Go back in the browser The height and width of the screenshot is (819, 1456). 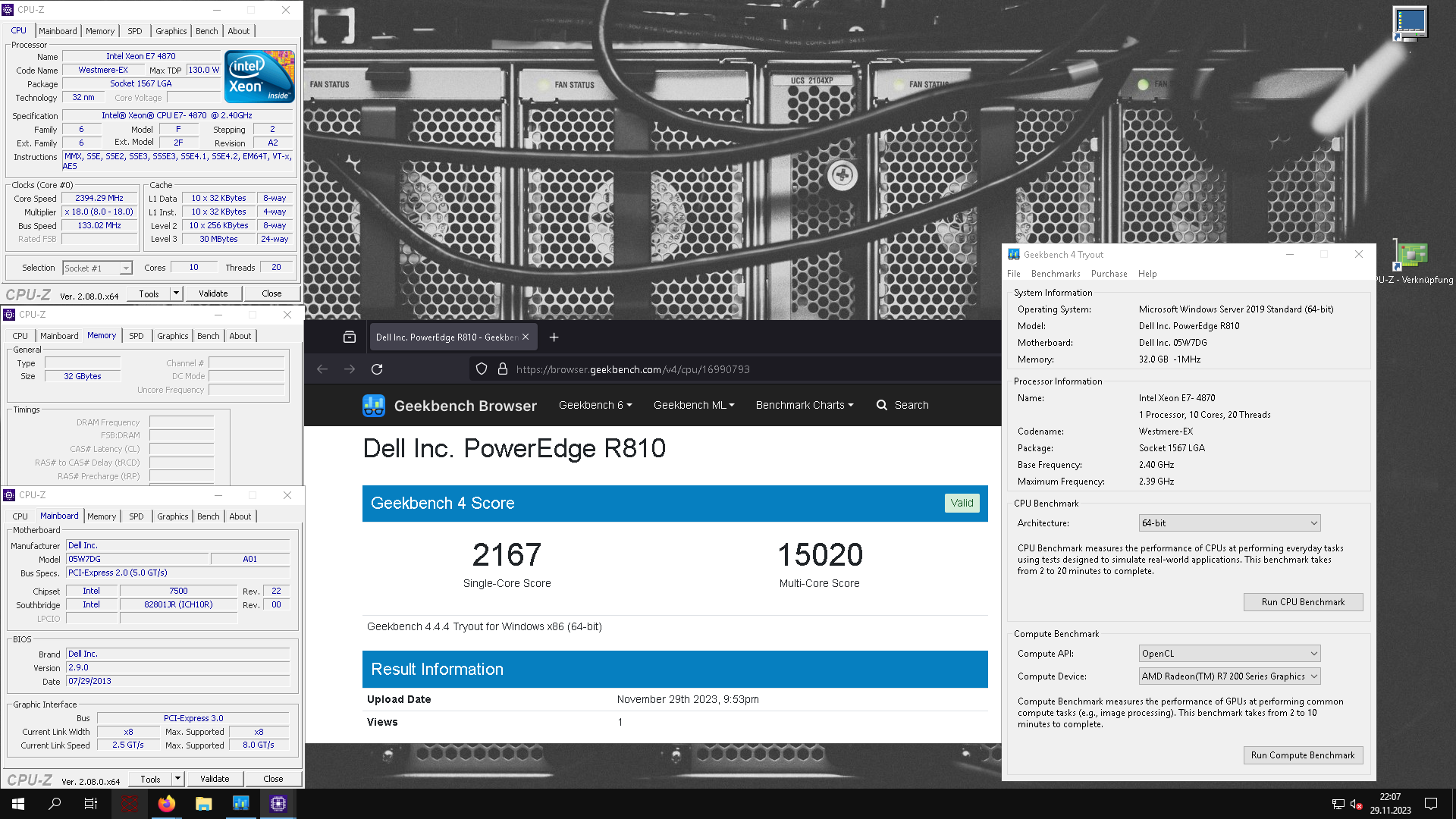(322, 369)
